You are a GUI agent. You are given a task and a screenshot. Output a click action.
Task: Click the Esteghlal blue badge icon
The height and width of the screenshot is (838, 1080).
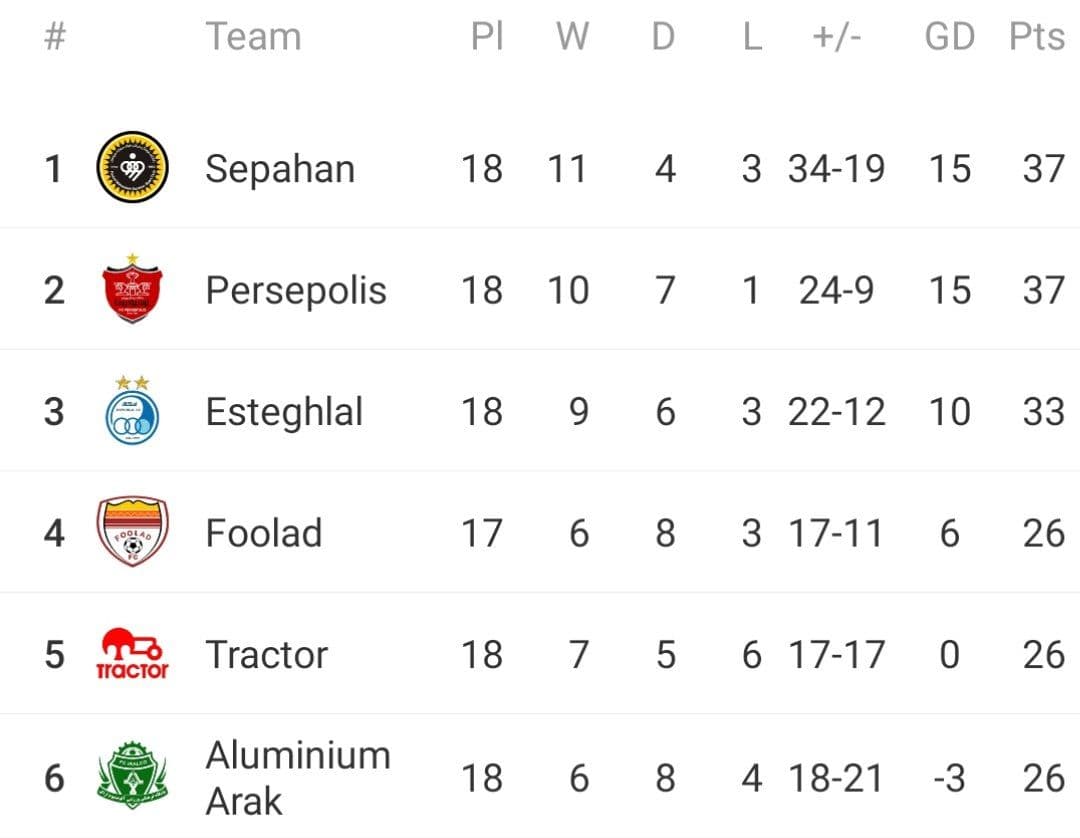point(132,411)
